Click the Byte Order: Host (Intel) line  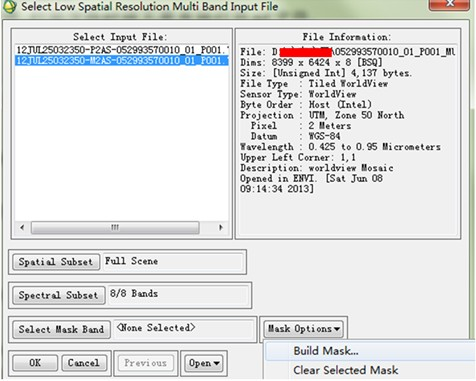coord(306,105)
